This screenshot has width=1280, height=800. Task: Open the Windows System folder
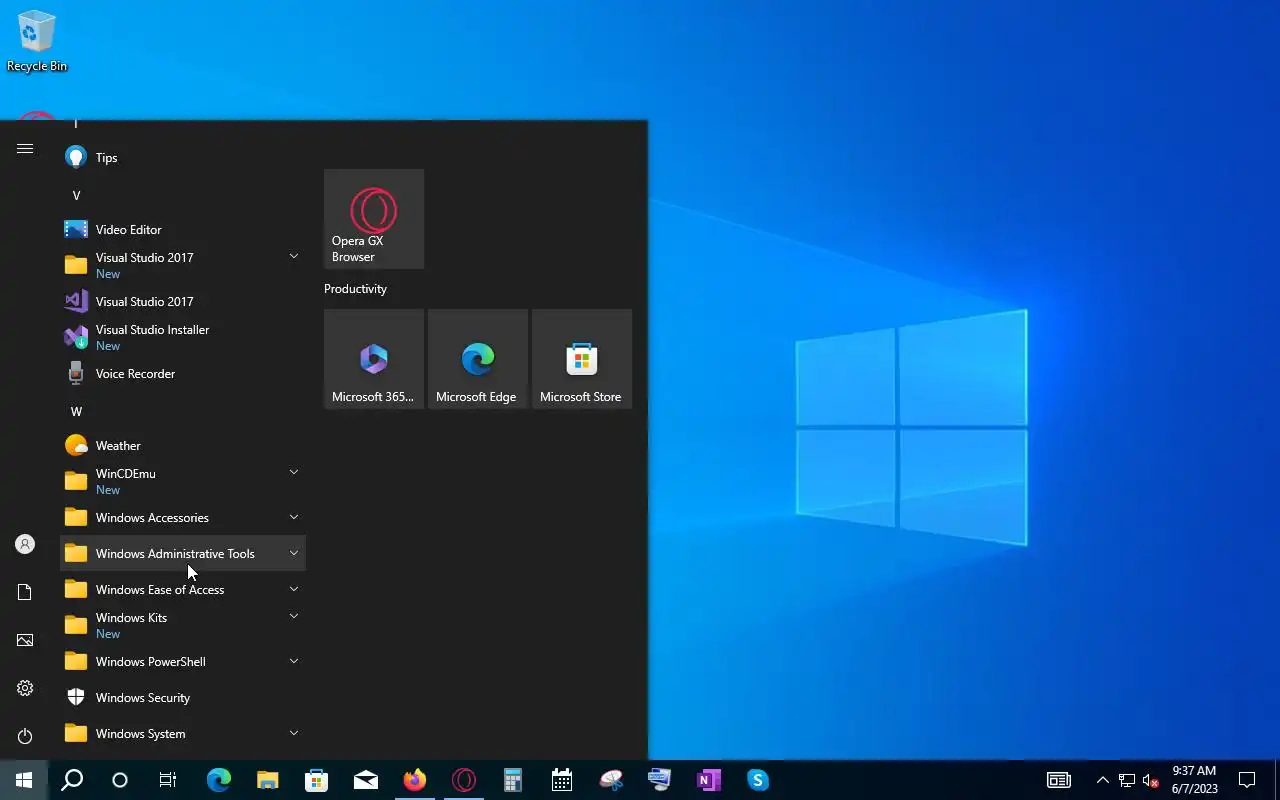click(x=183, y=733)
